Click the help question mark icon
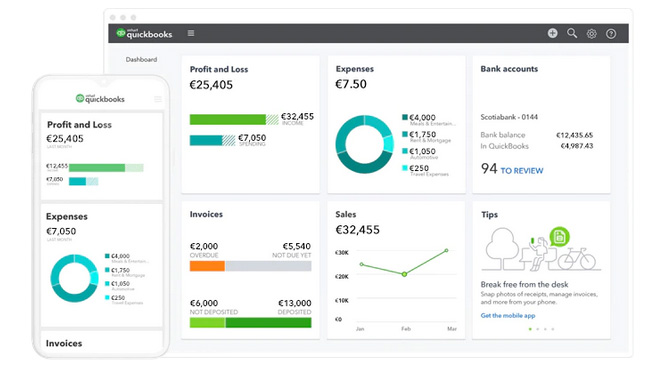This screenshot has width=651, height=368. (x=611, y=34)
